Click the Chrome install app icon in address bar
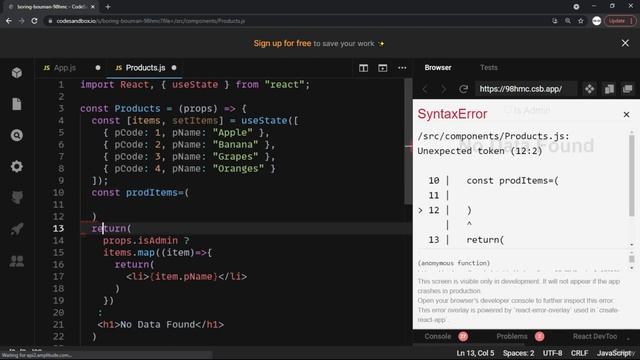The height and width of the screenshot is (360, 640). pos(554,21)
